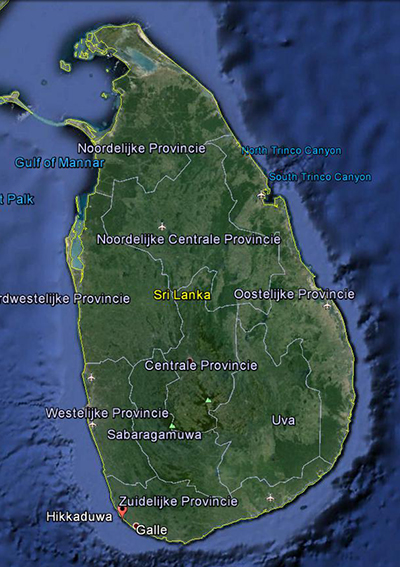
Task: Select the yellow Sri Lanka country label
Action: pyautogui.click(x=182, y=295)
